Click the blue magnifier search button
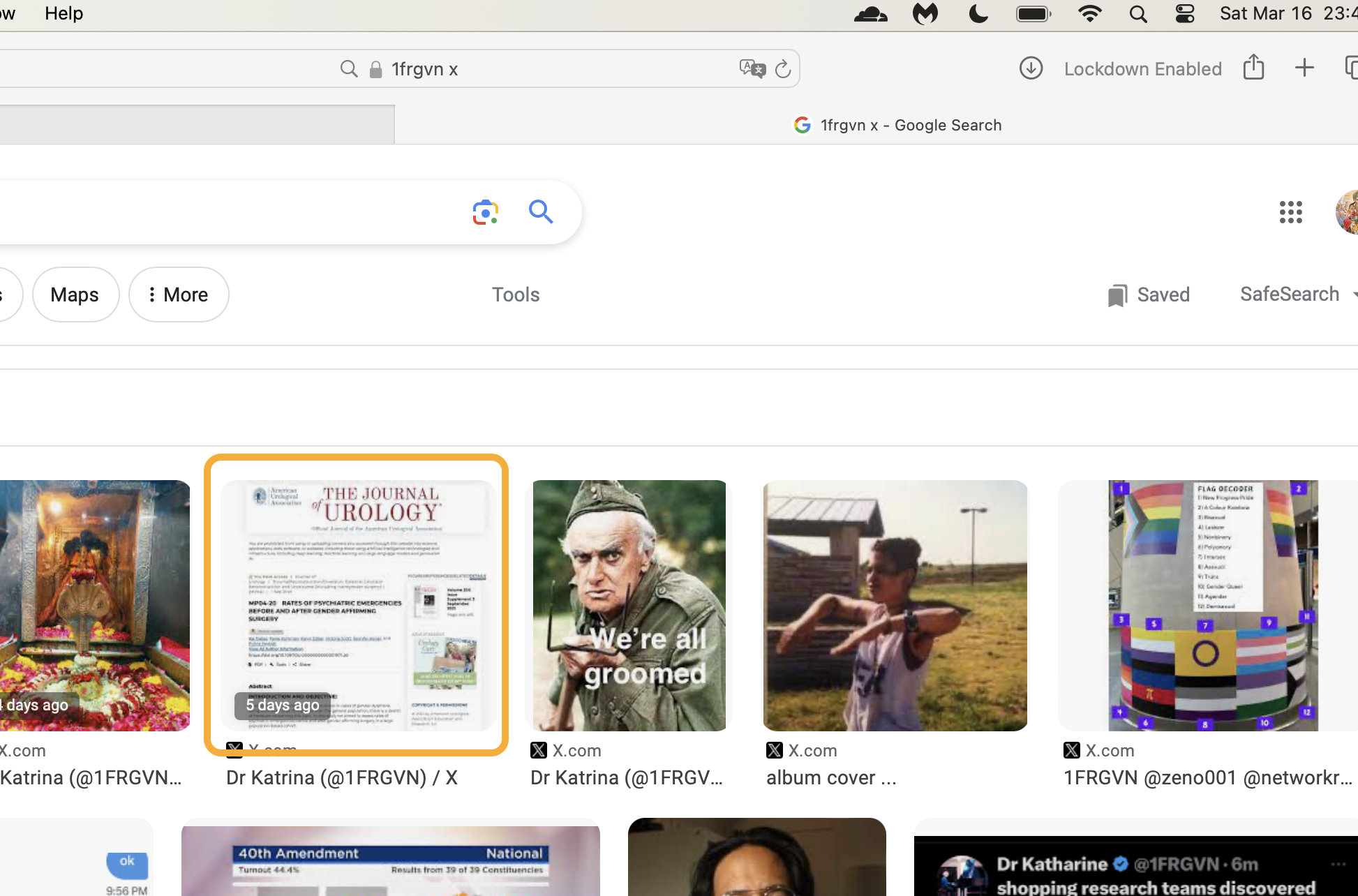Image resolution: width=1358 pixels, height=896 pixels. (541, 211)
